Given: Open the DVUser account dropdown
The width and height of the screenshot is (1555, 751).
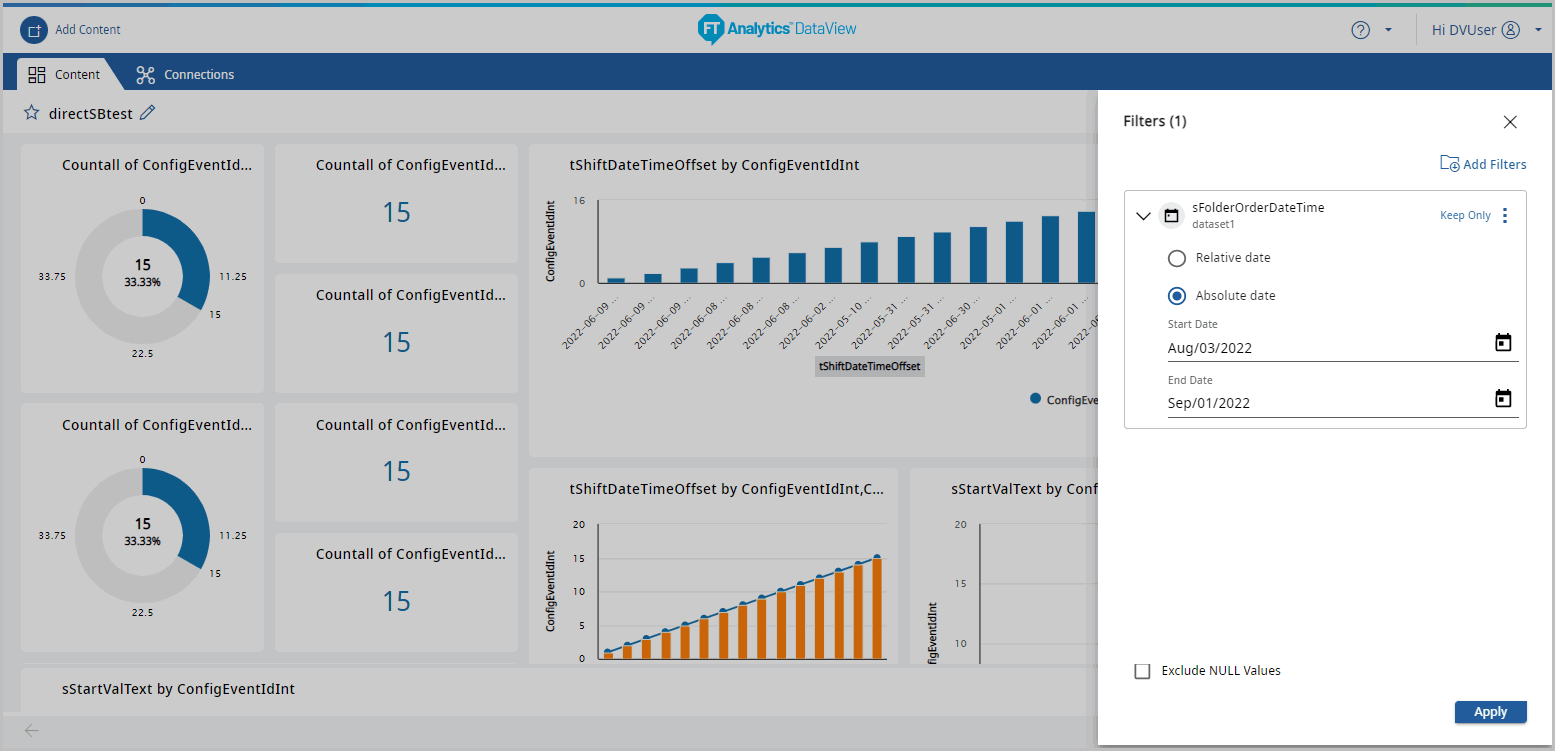Looking at the screenshot, I should click(x=1537, y=30).
